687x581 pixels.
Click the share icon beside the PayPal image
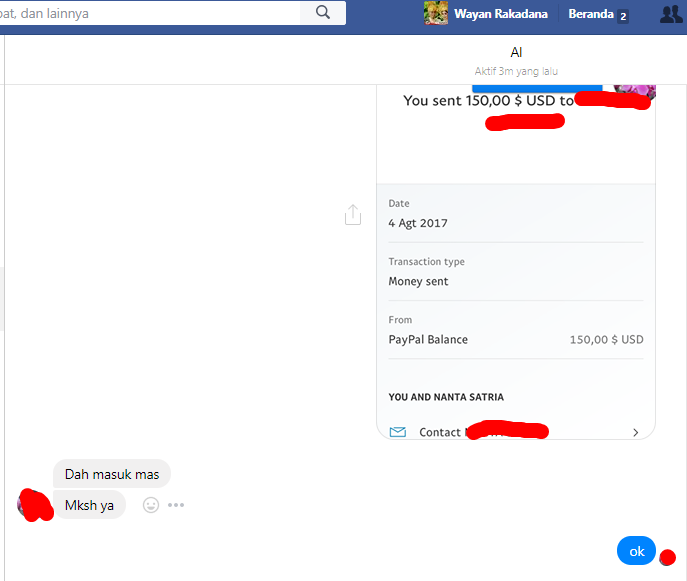click(x=353, y=215)
